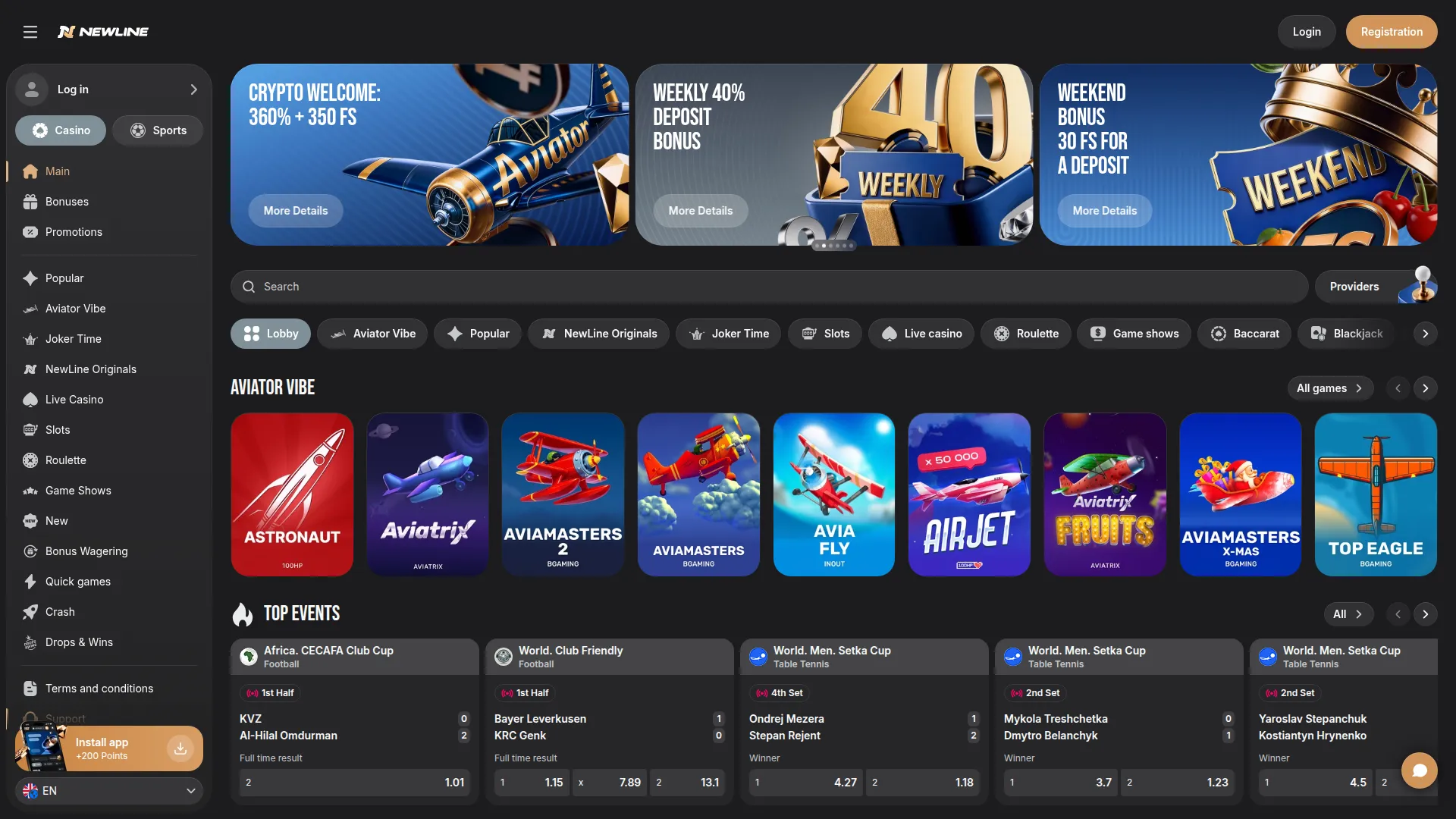This screenshot has height=819, width=1456.
Task: Click the Main home icon in sidebar
Action: pos(30,171)
